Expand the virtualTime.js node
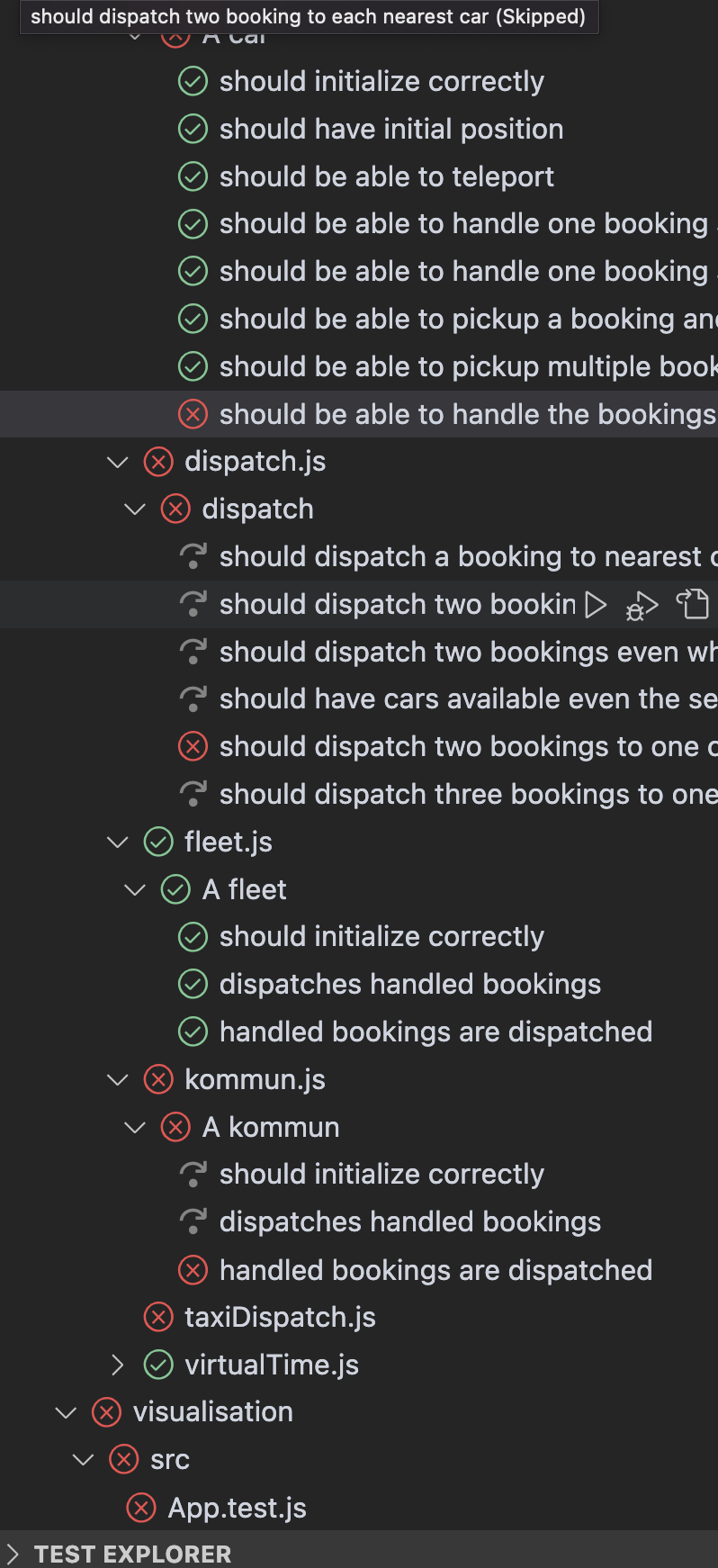This screenshot has width=718, height=1568. (x=118, y=1365)
